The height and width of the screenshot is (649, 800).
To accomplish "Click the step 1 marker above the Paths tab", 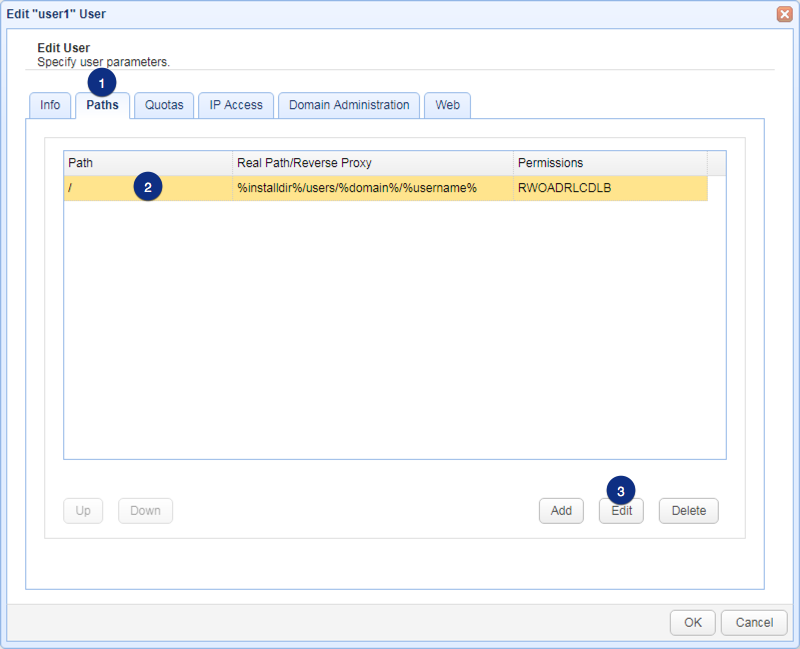I will (x=101, y=84).
